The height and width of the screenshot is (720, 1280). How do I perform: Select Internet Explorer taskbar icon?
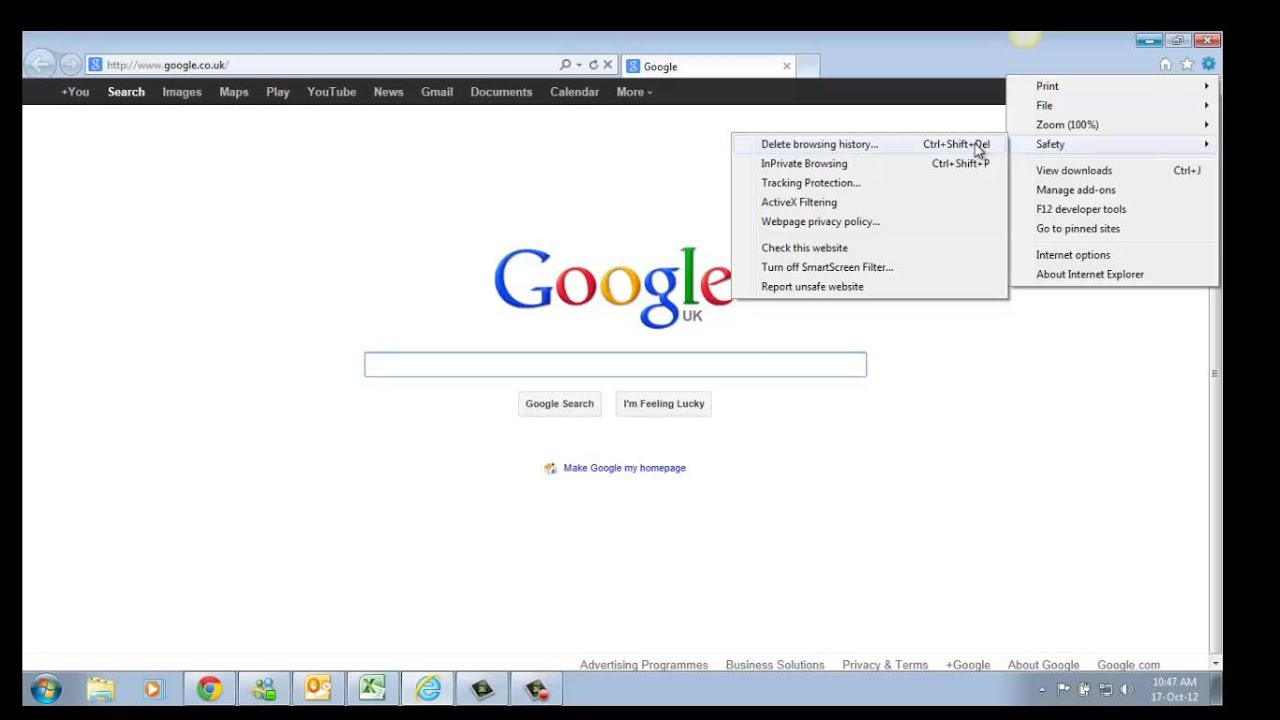pos(428,689)
